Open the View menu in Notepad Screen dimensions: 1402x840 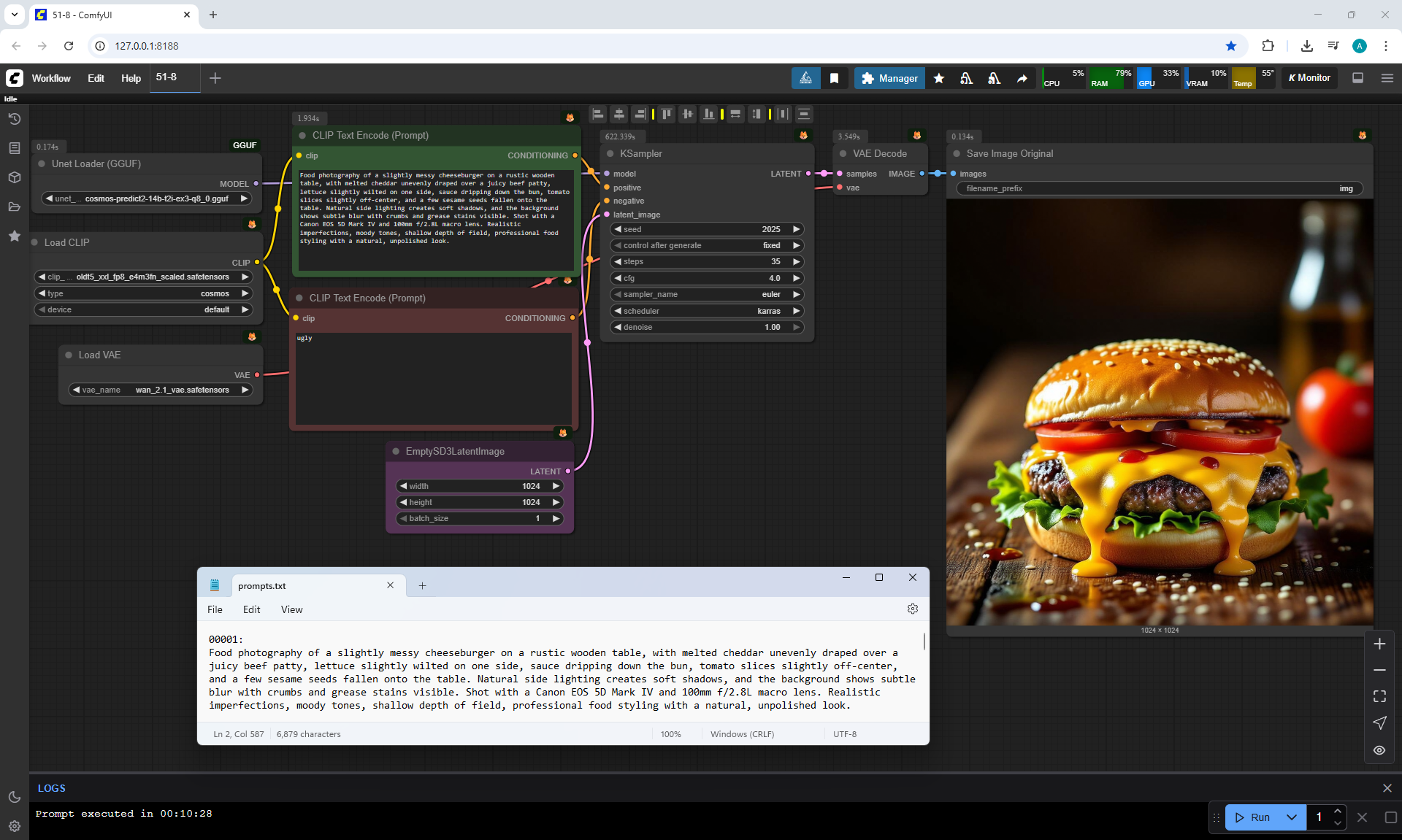pyautogui.click(x=291, y=609)
